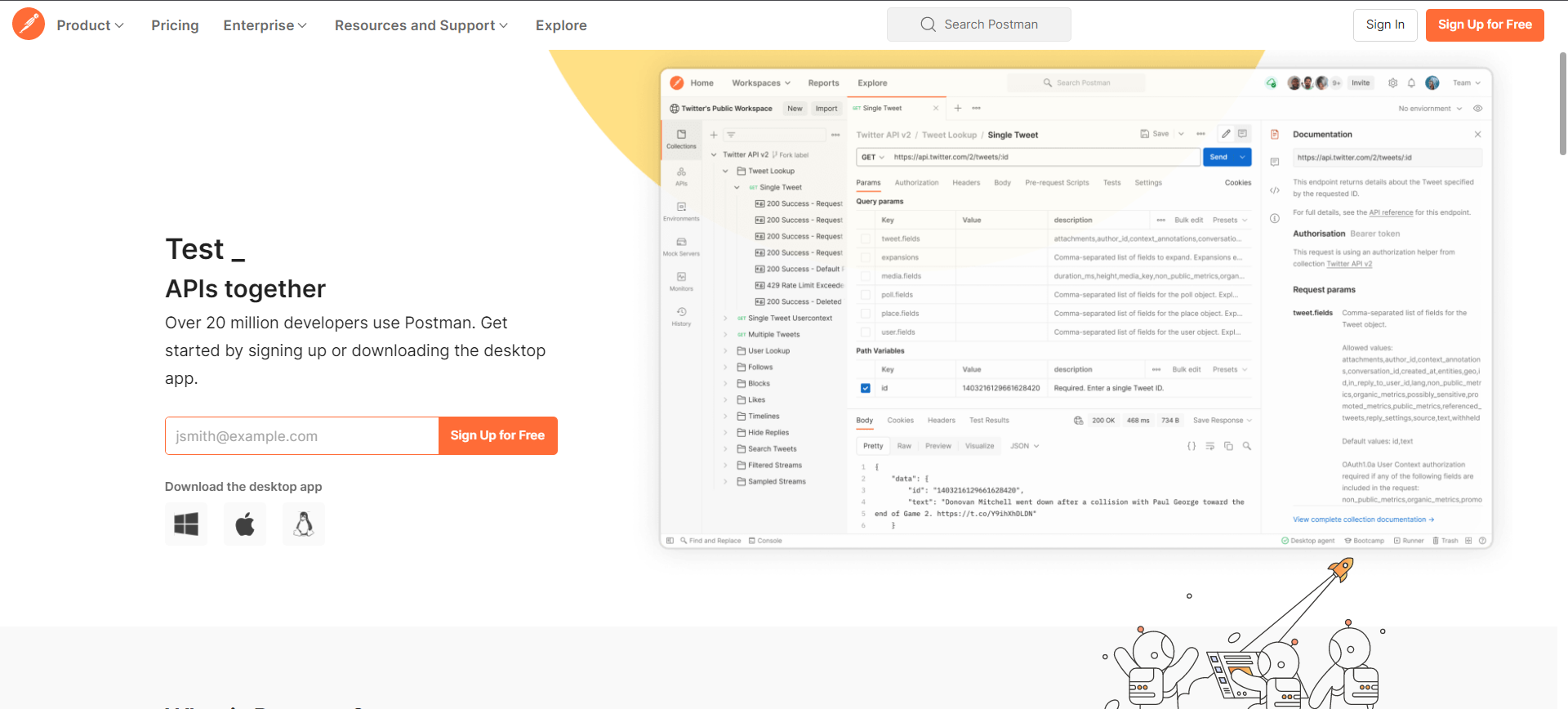Click the header Sign Up for Free button
Viewport: 1568px width, 709px height.
[x=1485, y=25]
